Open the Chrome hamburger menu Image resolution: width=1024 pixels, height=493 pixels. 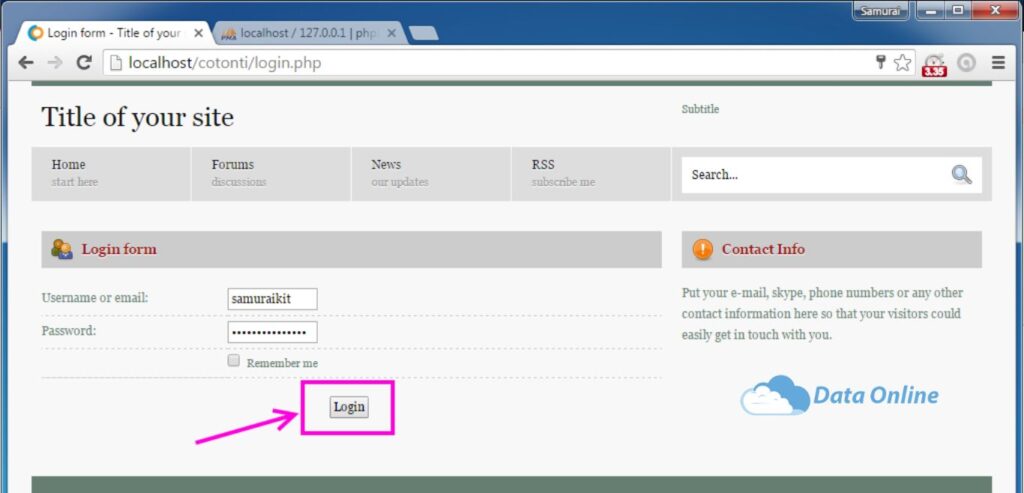click(998, 63)
